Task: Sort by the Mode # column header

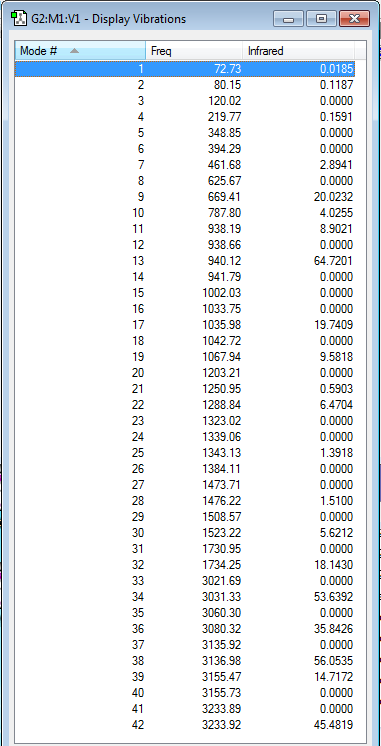Action: point(80,50)
